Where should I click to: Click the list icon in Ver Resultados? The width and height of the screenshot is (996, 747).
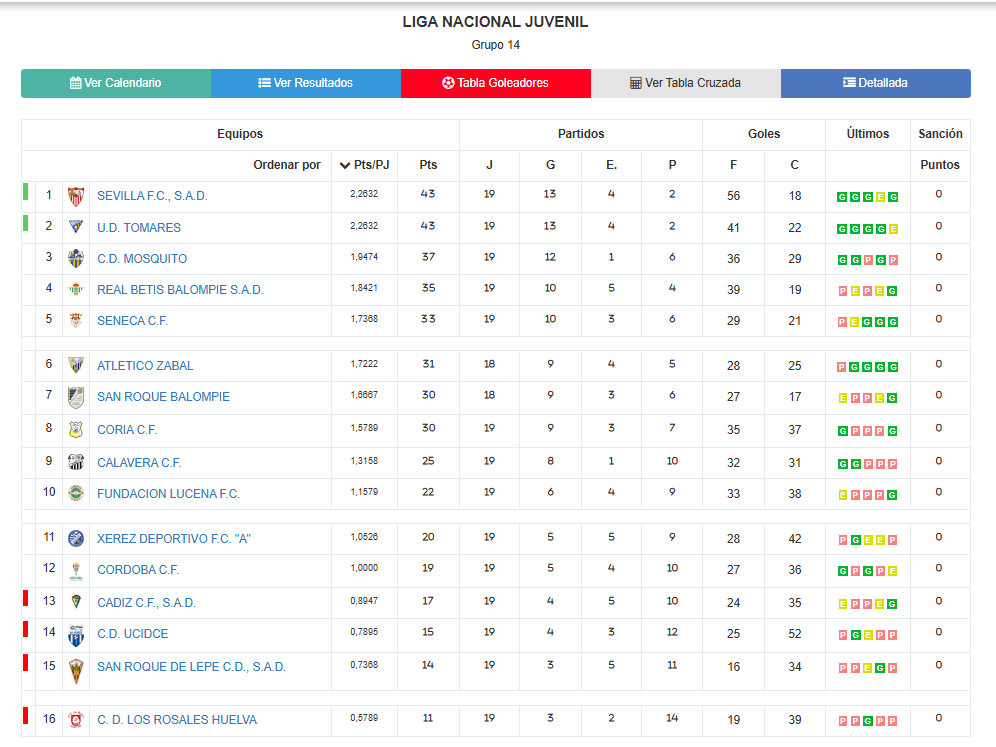(264, 83)
